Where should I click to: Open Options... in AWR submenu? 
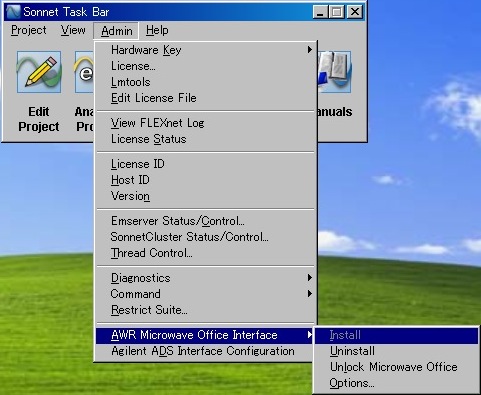396,383
